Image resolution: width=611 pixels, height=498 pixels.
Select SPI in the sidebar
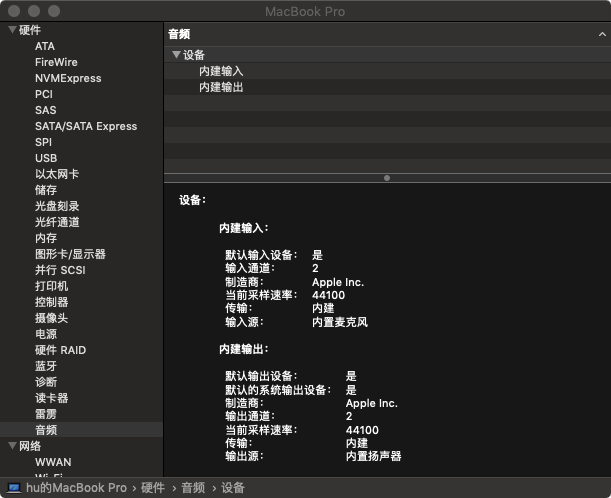(43, 142)
